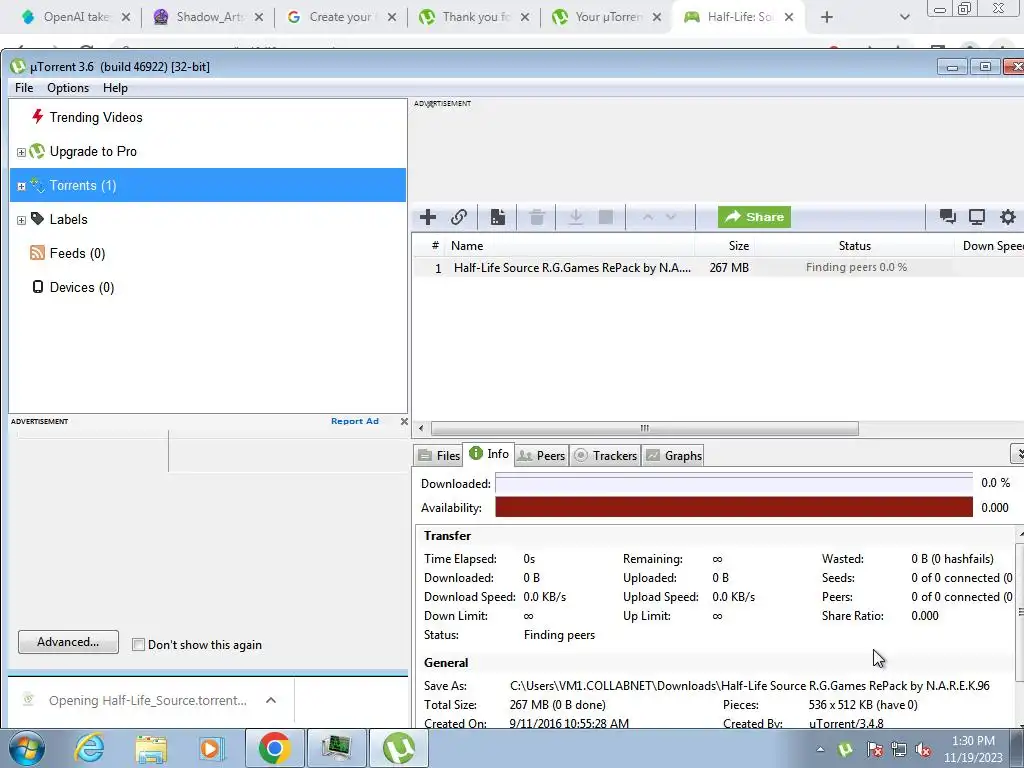Open new browser tab plus button

point(827,17)
